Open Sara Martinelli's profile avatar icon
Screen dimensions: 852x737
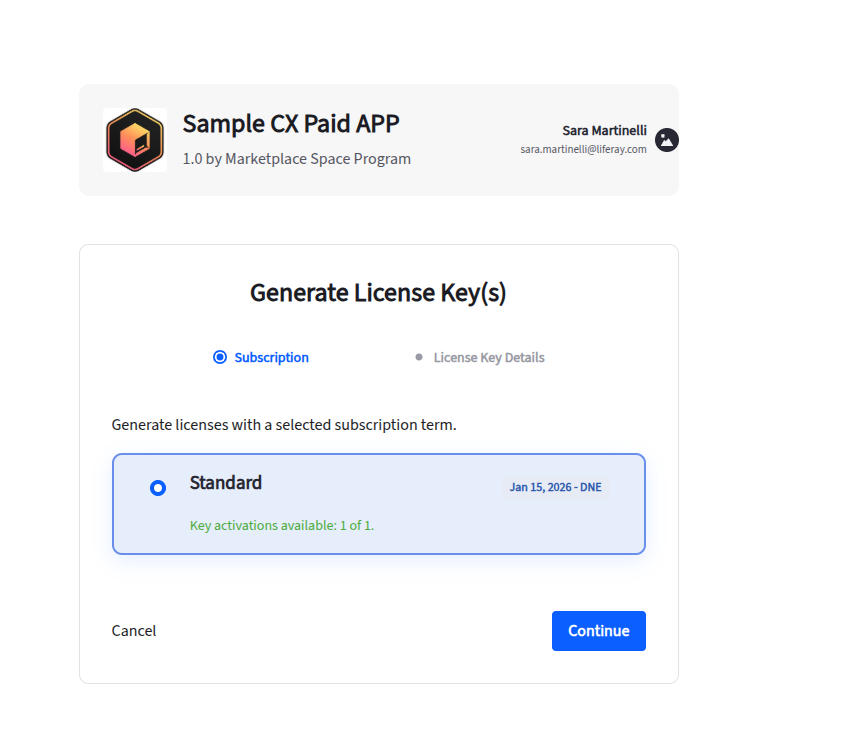coord(667,140)
